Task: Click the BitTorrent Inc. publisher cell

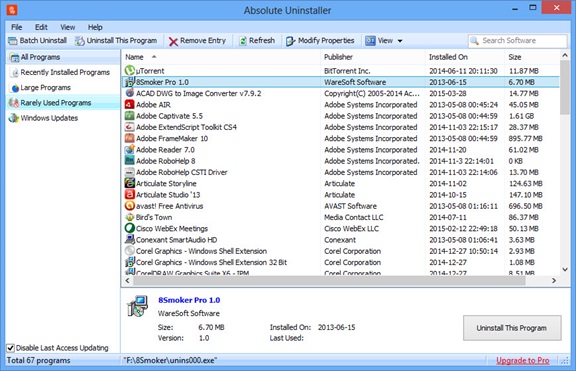Action: [x=347, y=71]
